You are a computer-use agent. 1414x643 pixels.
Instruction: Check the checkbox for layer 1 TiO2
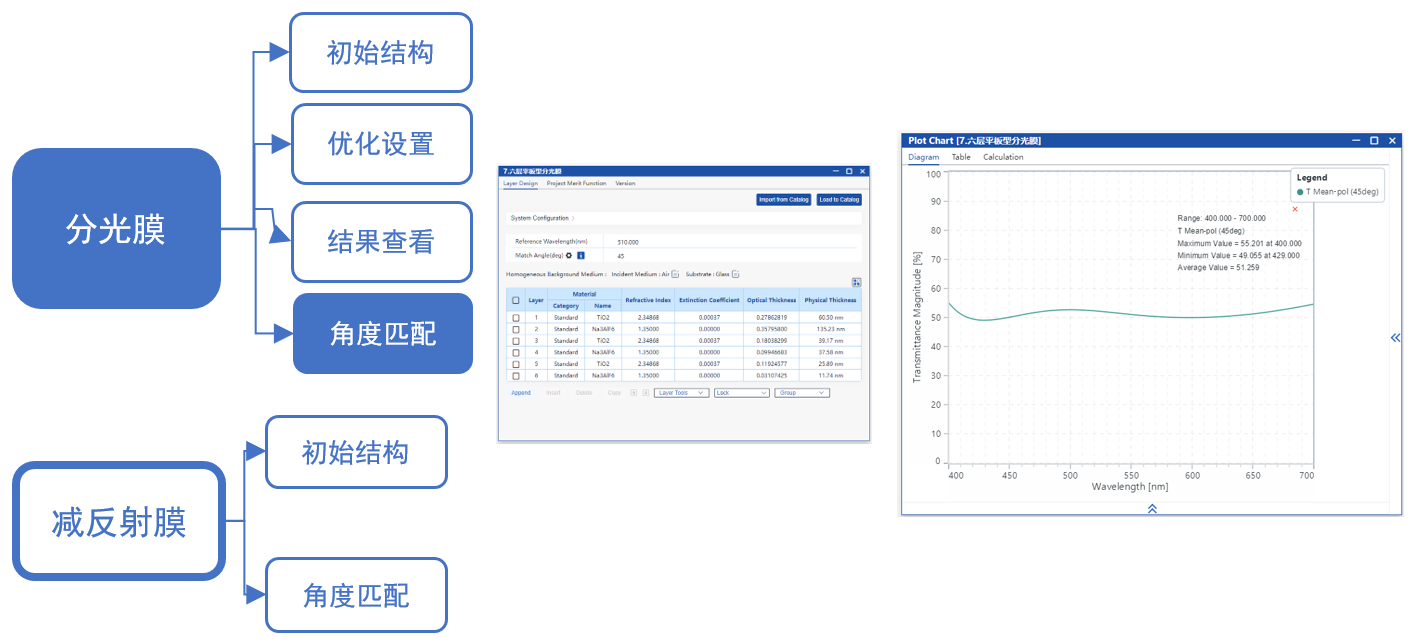[x=516, y=317]
